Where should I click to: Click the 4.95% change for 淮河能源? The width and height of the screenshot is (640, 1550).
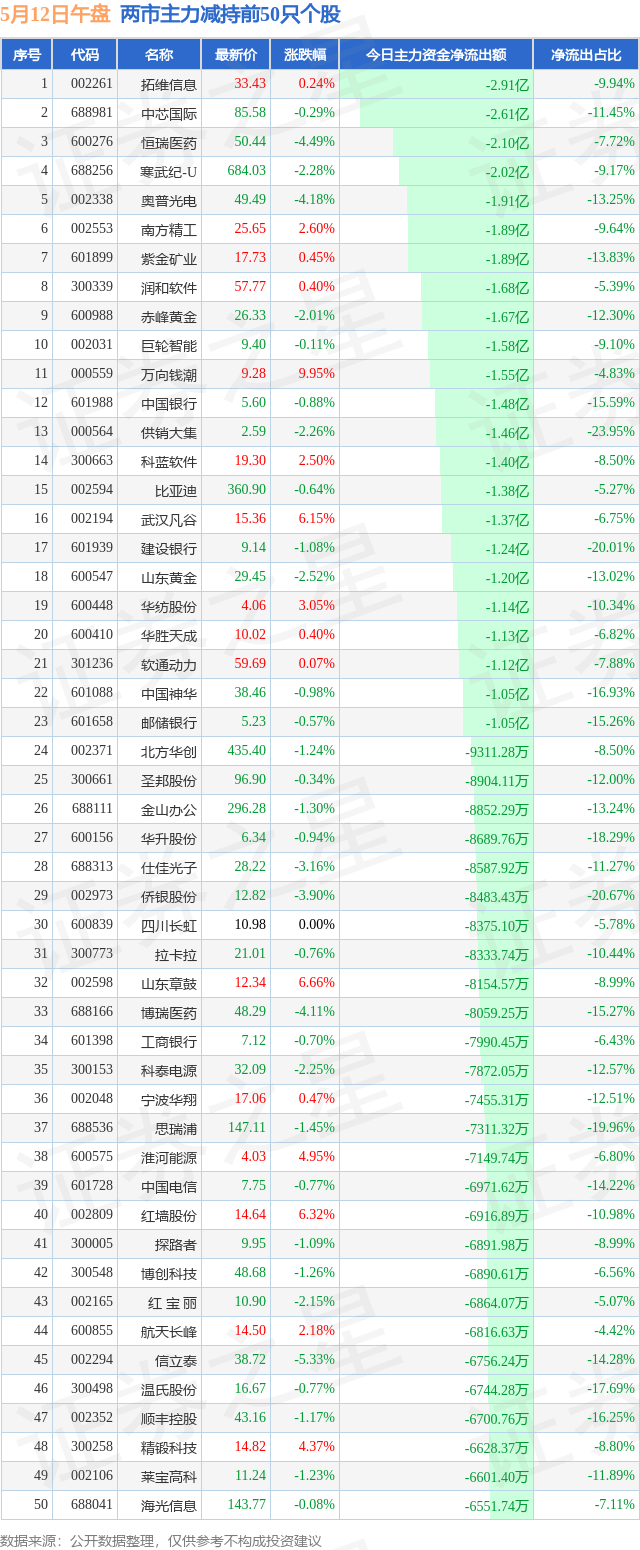(x=317, y=1157)
